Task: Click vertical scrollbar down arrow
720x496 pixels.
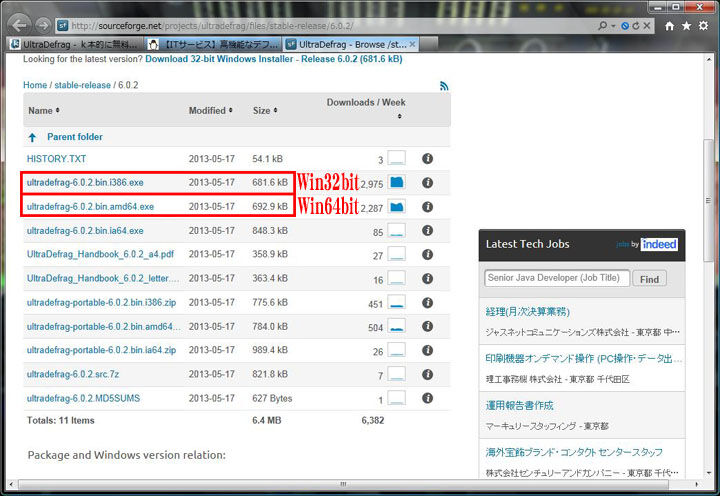Action: pos(709,473)
